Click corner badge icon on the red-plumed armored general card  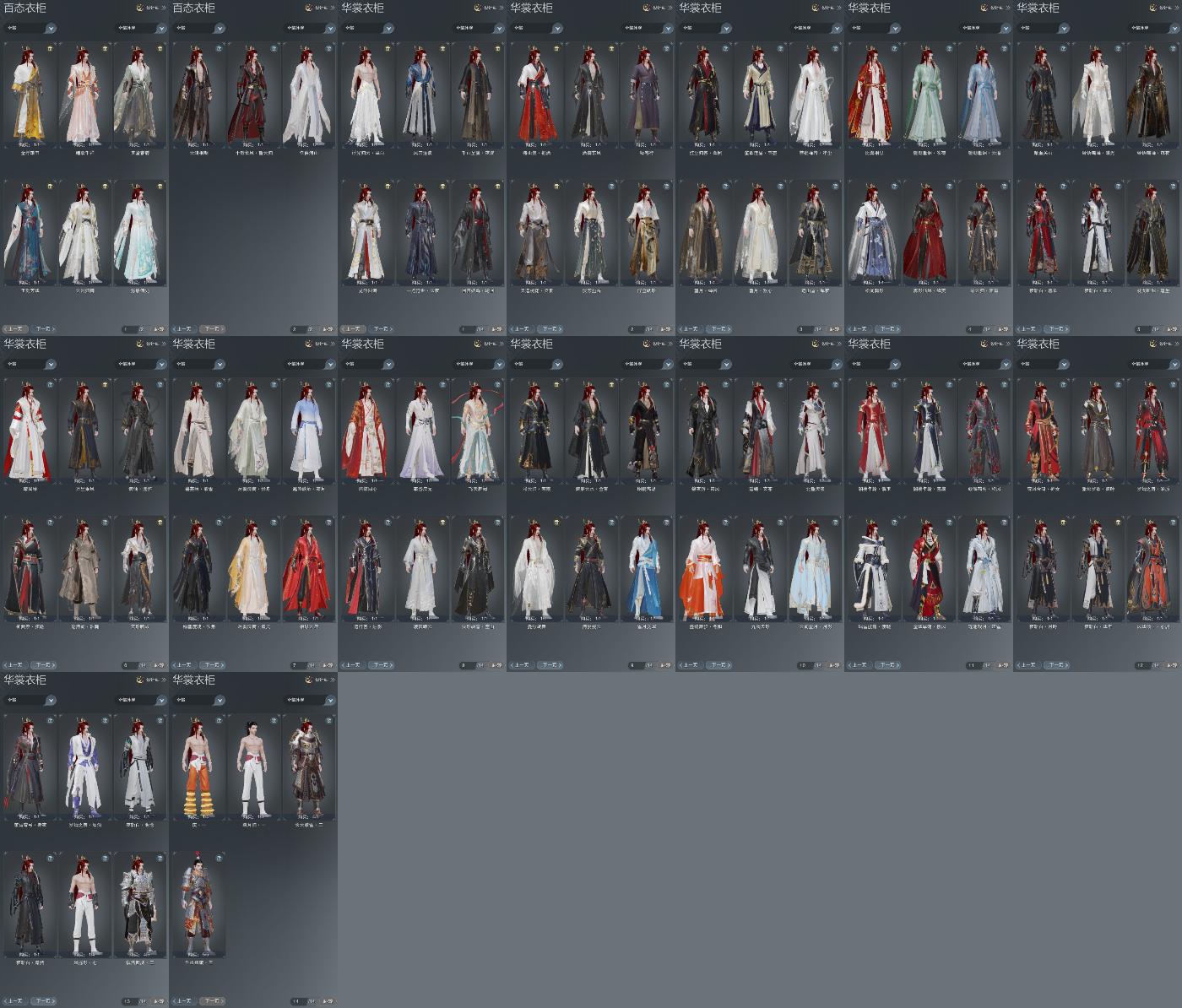219,859
